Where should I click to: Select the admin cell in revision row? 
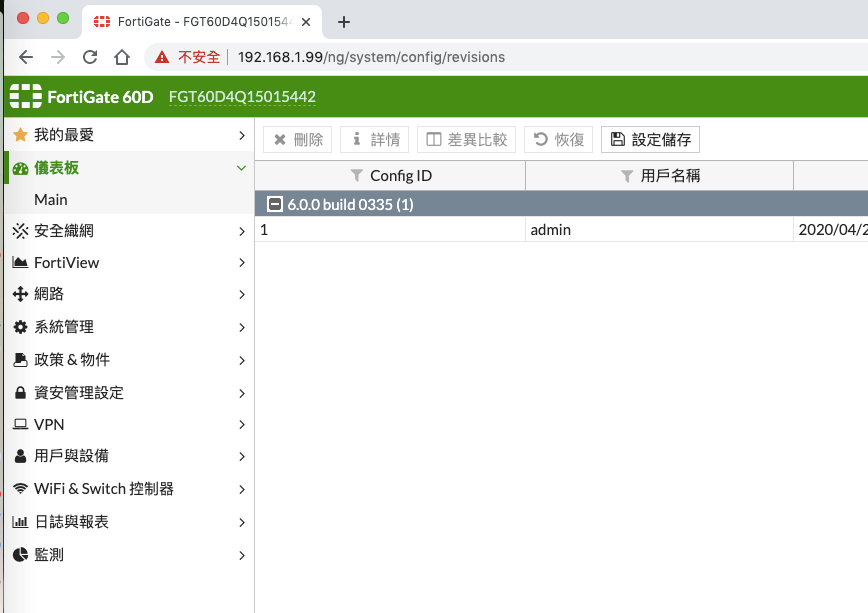tap(659, 229)
